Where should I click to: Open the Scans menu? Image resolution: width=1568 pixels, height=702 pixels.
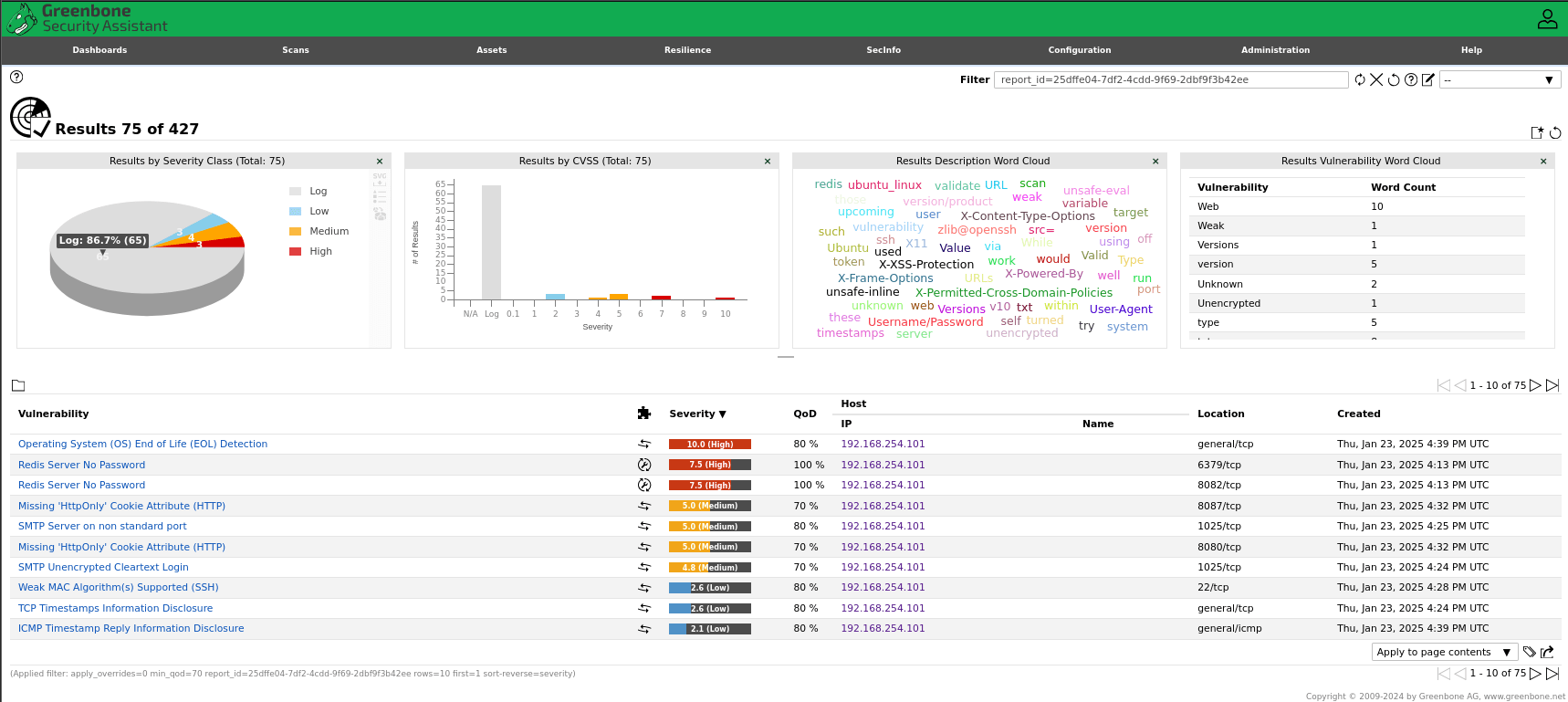296,50
